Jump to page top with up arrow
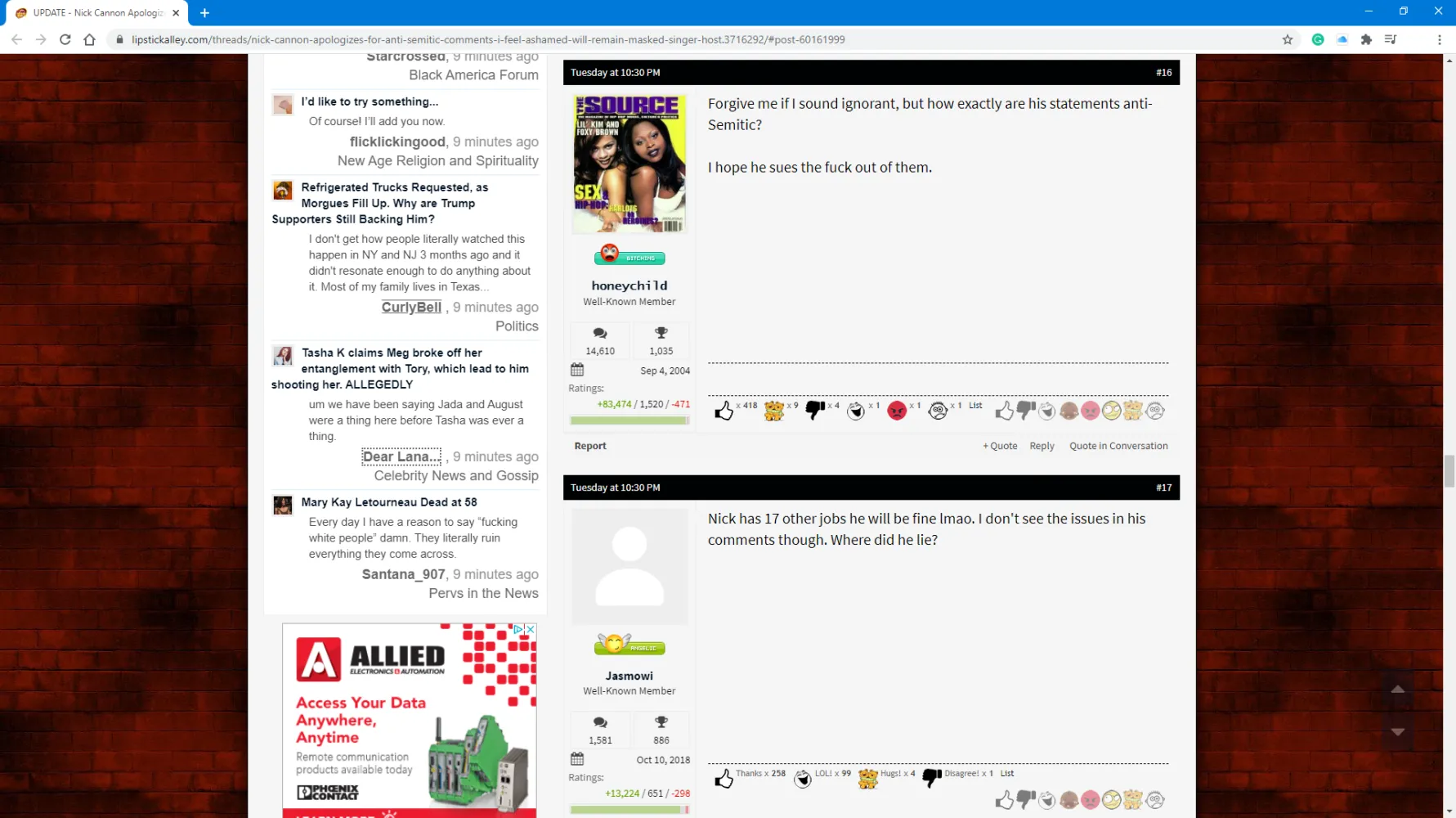The width and height of the screenshot is (1456, 818). 1398,690
